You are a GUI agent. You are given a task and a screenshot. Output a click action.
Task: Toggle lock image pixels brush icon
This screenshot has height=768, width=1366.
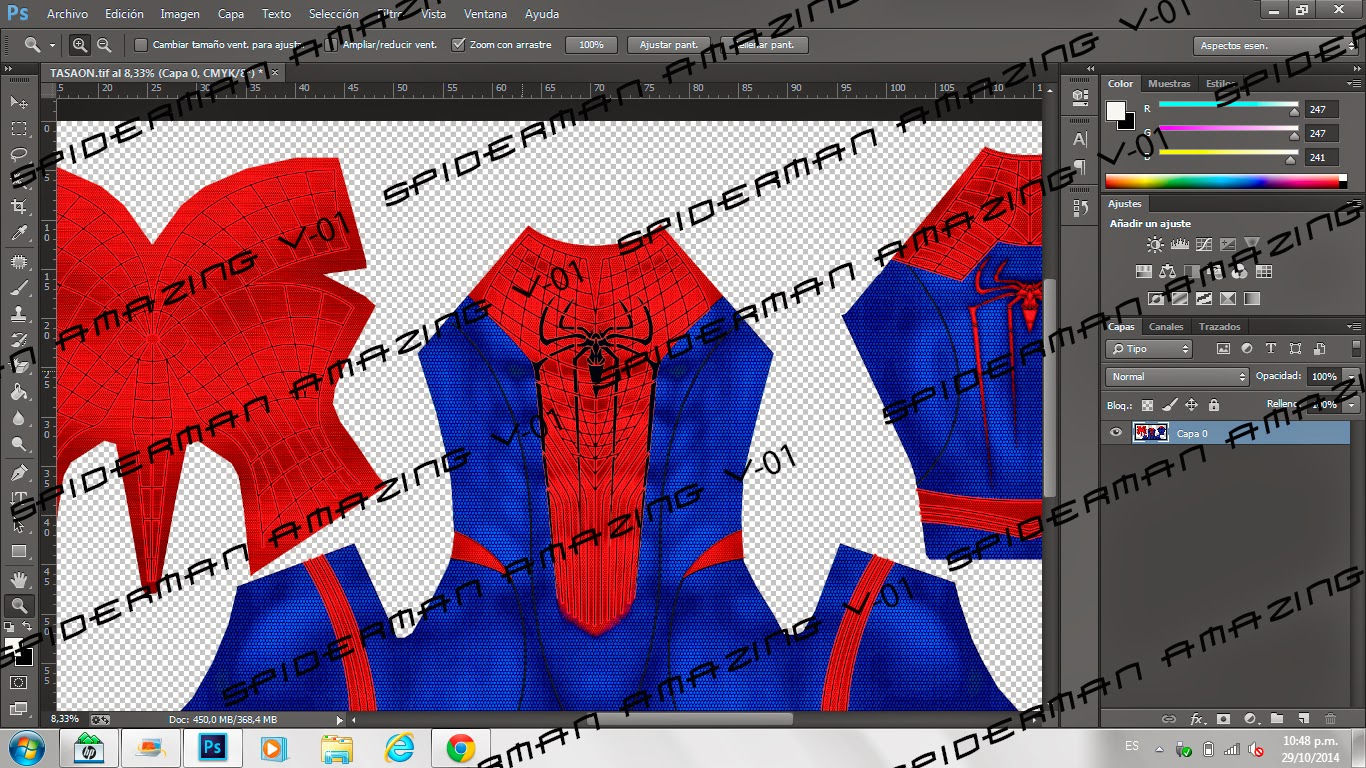point(1170,405)
